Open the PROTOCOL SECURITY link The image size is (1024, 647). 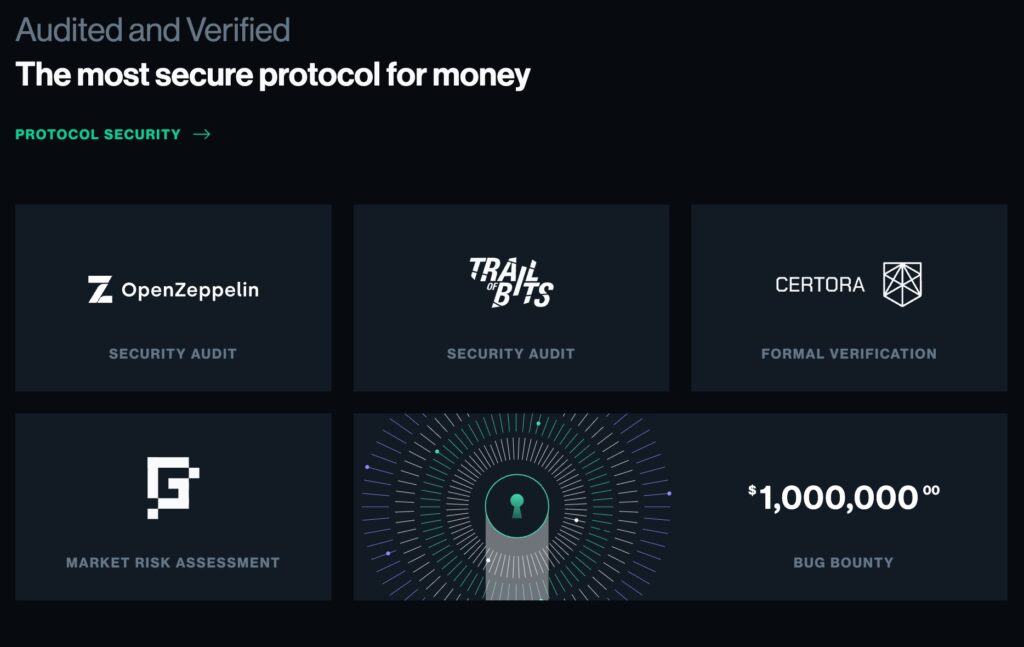tap(98, 134)
